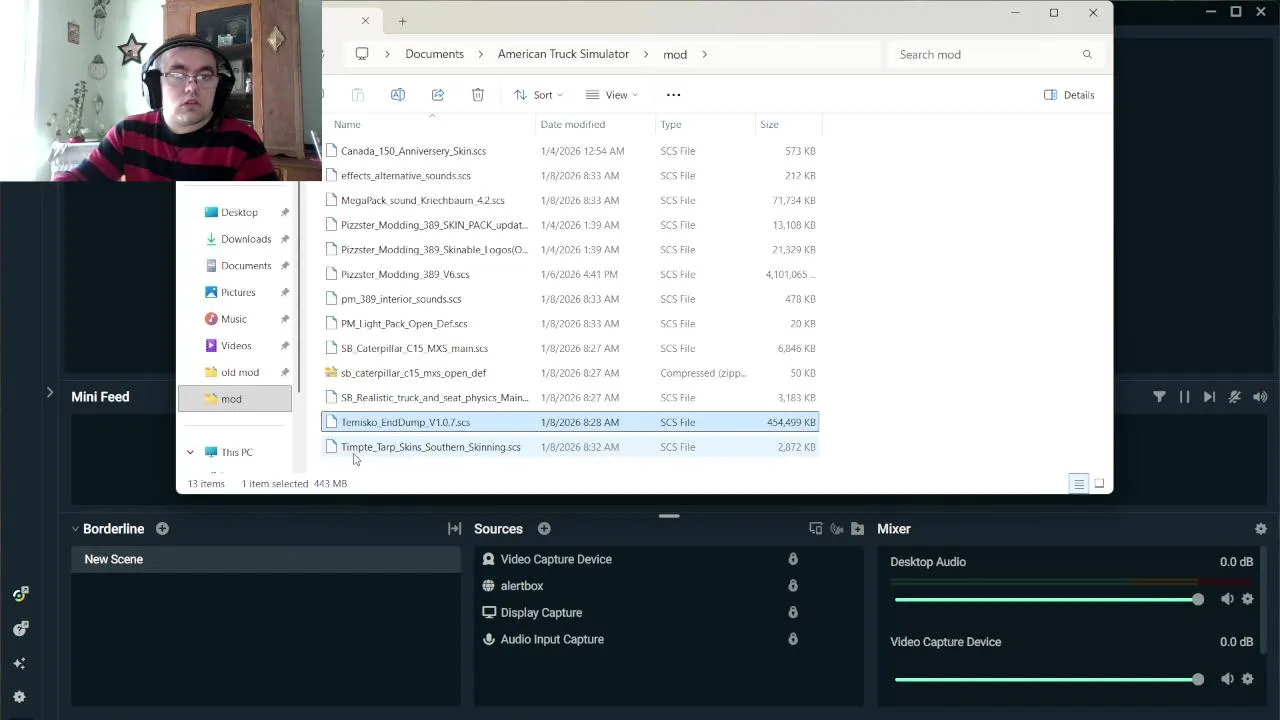Toggle lock on Display Capture source

pyautogui.click(x=793, y=613)
